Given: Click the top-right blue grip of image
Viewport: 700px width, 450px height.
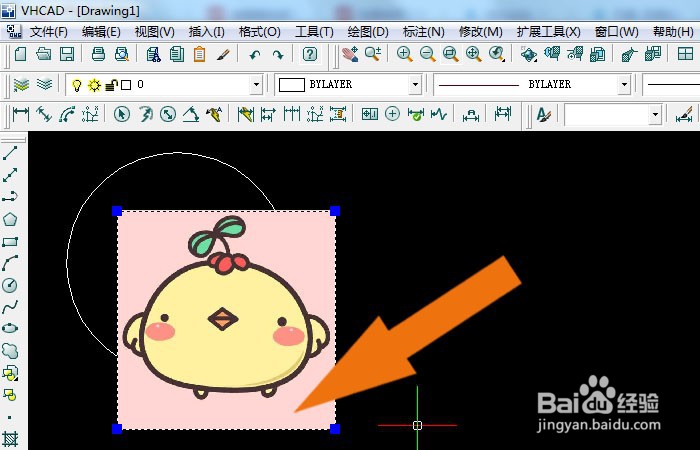Looking at the screenshot, I should [x=335, y=211].
